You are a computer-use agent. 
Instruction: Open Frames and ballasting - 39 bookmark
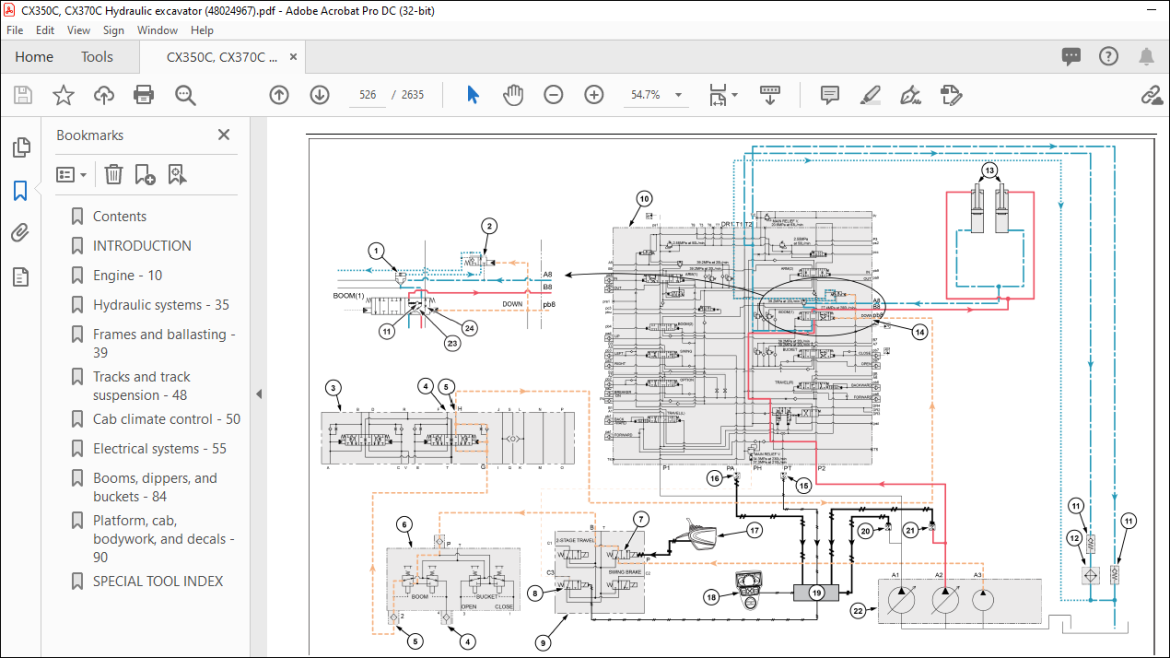tap(164, 343)
